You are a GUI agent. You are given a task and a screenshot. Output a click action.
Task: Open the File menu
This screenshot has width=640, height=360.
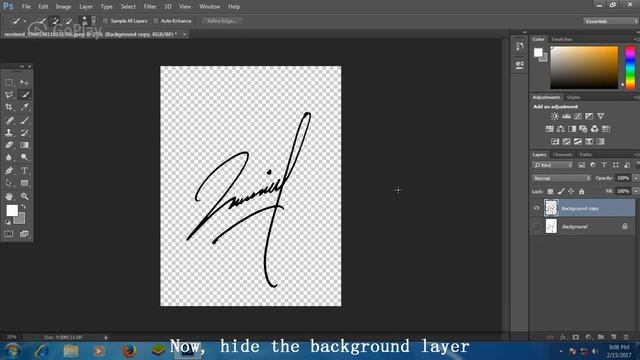pyautogui.click(x=26, y=7)
